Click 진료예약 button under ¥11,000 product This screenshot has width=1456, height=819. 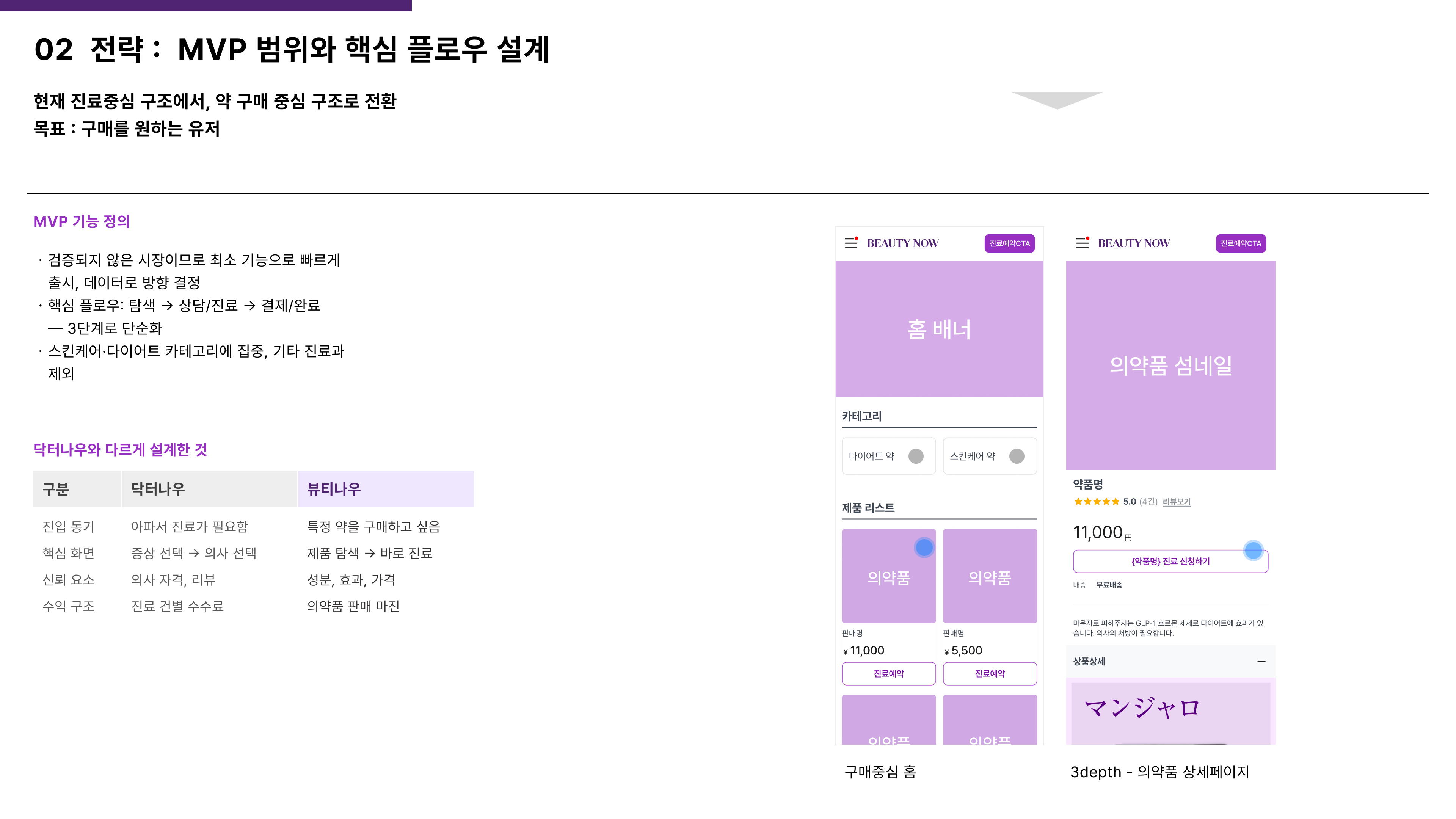coord(888,674)
